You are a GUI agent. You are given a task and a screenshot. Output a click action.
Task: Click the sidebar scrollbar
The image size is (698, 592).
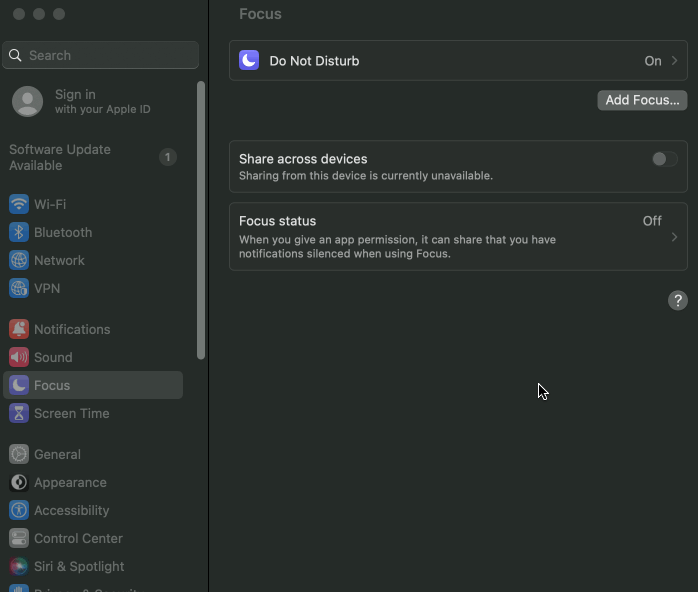tap(201, 220)
